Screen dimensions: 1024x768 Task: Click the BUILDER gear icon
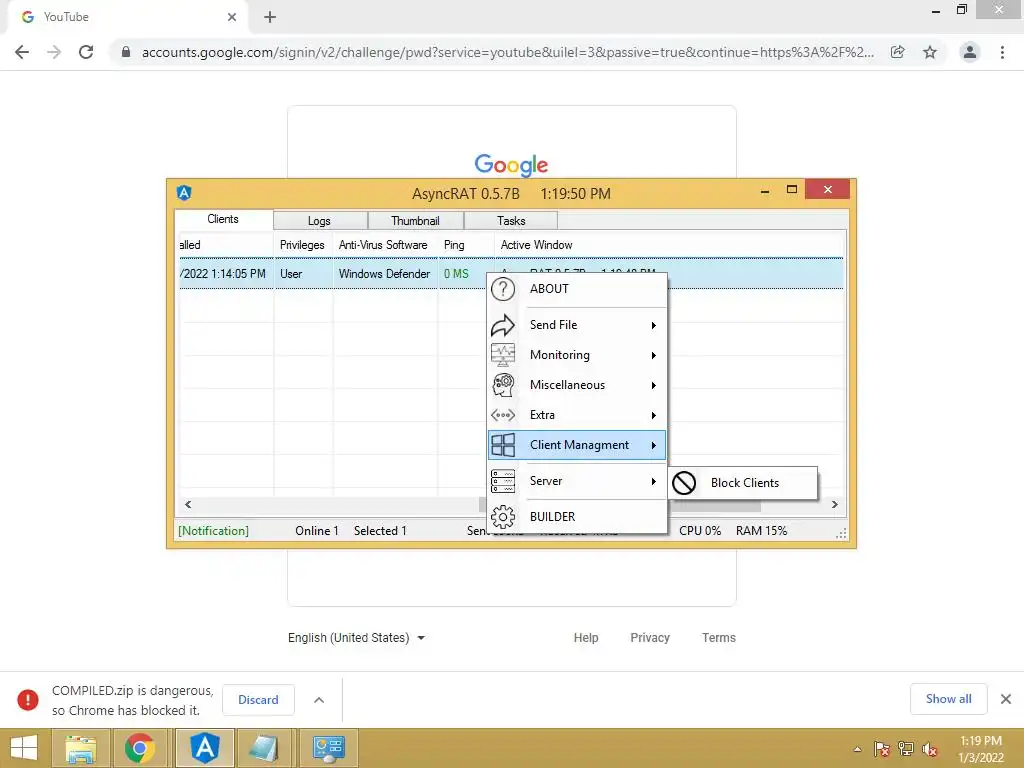click(503, 517)
